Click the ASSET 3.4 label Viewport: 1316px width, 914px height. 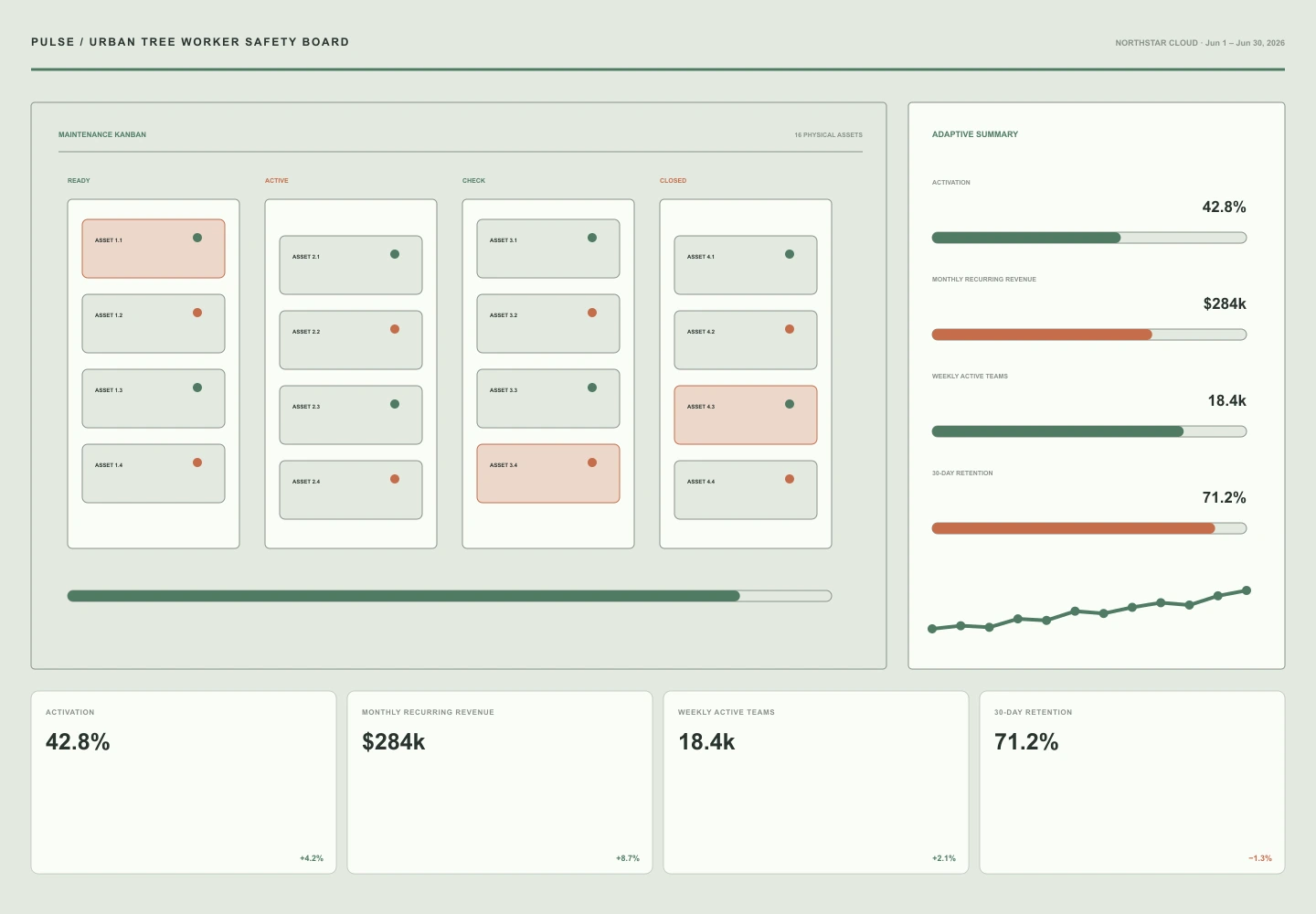click(504, 465)
